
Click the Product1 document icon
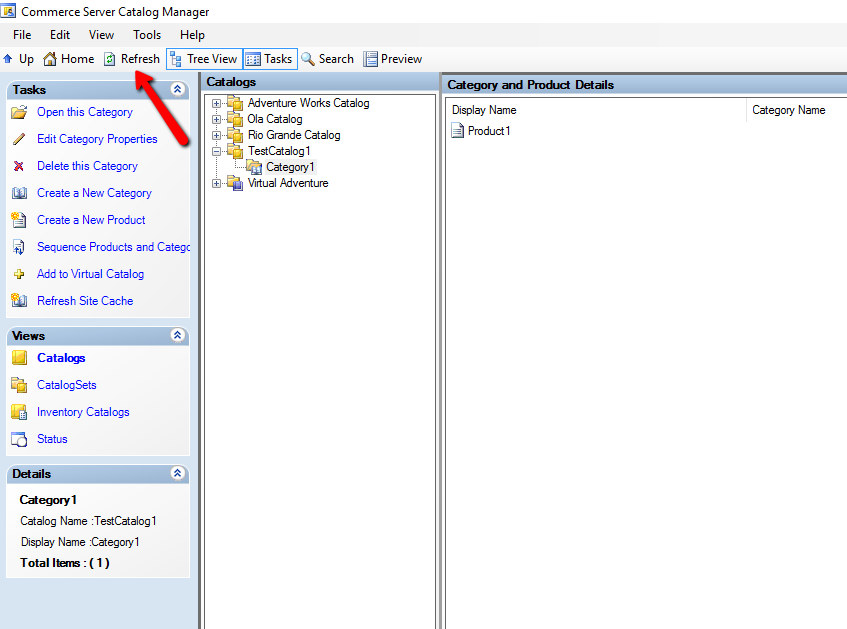point(458,131)
